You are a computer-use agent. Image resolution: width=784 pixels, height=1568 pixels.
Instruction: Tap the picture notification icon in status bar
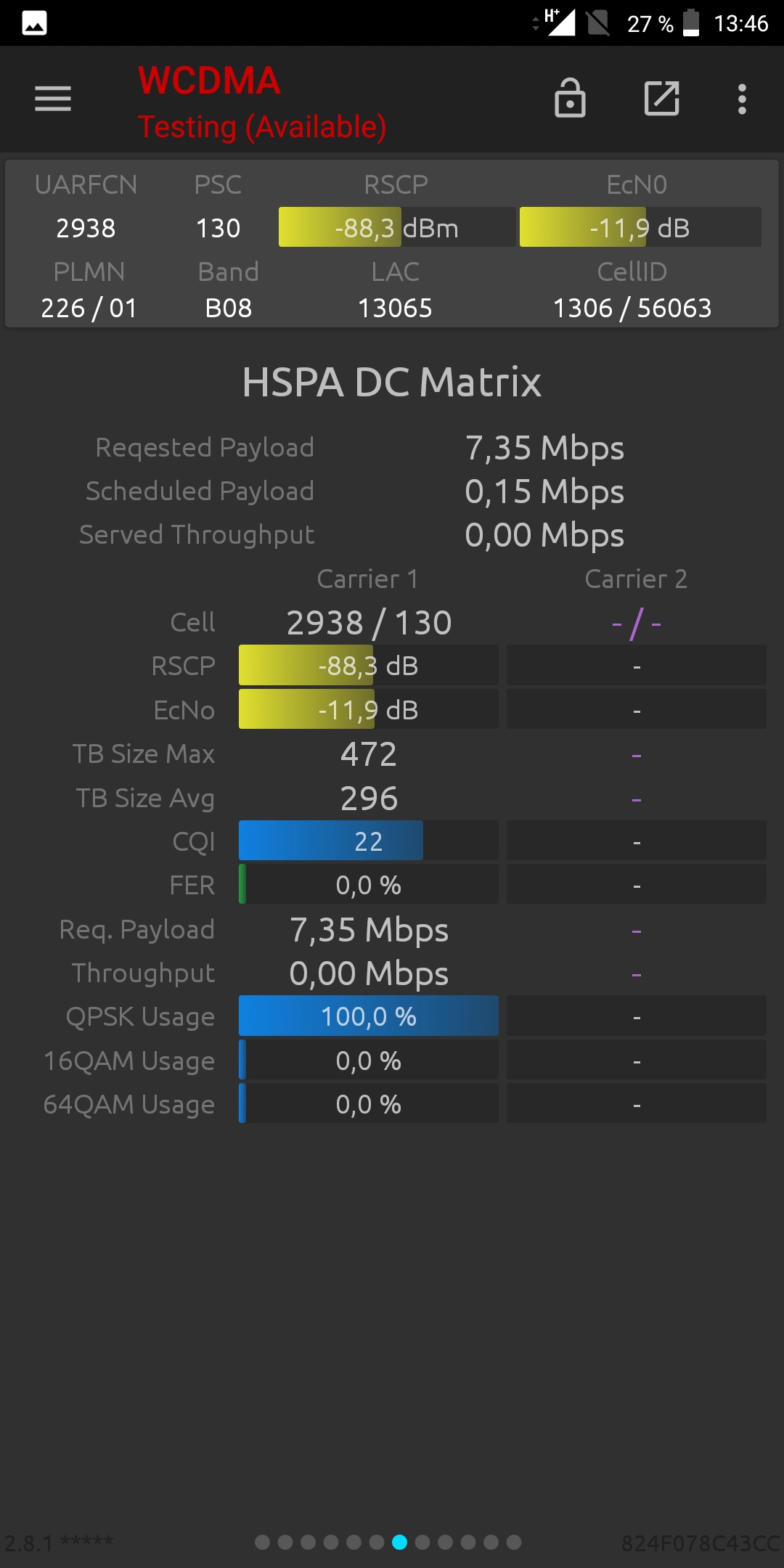(x=35, y=23)
